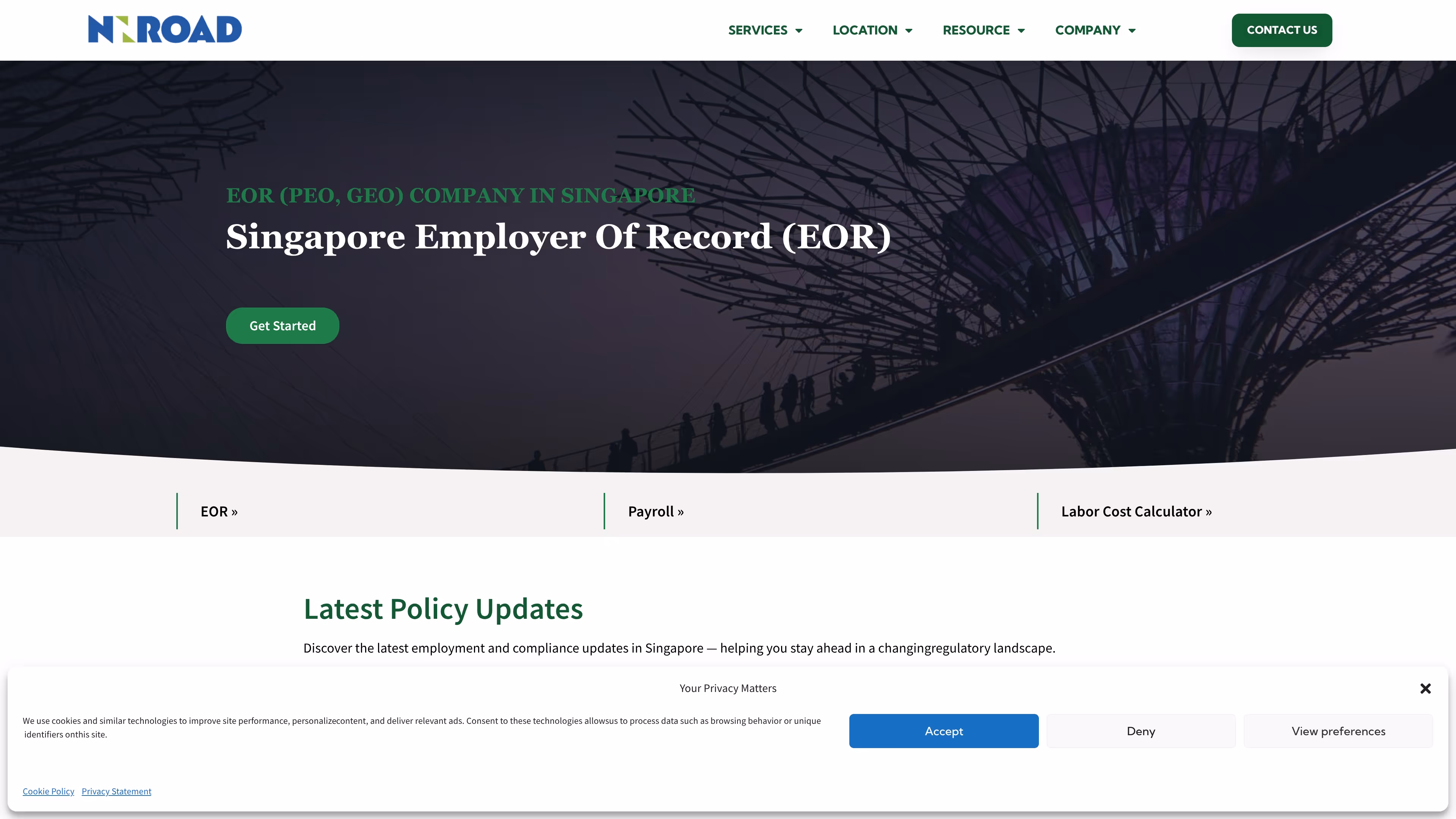Expand the RESOURCE dropdown arrow
The height and width of the screenshot is (819, 1456).
[x=1021, y=30]
